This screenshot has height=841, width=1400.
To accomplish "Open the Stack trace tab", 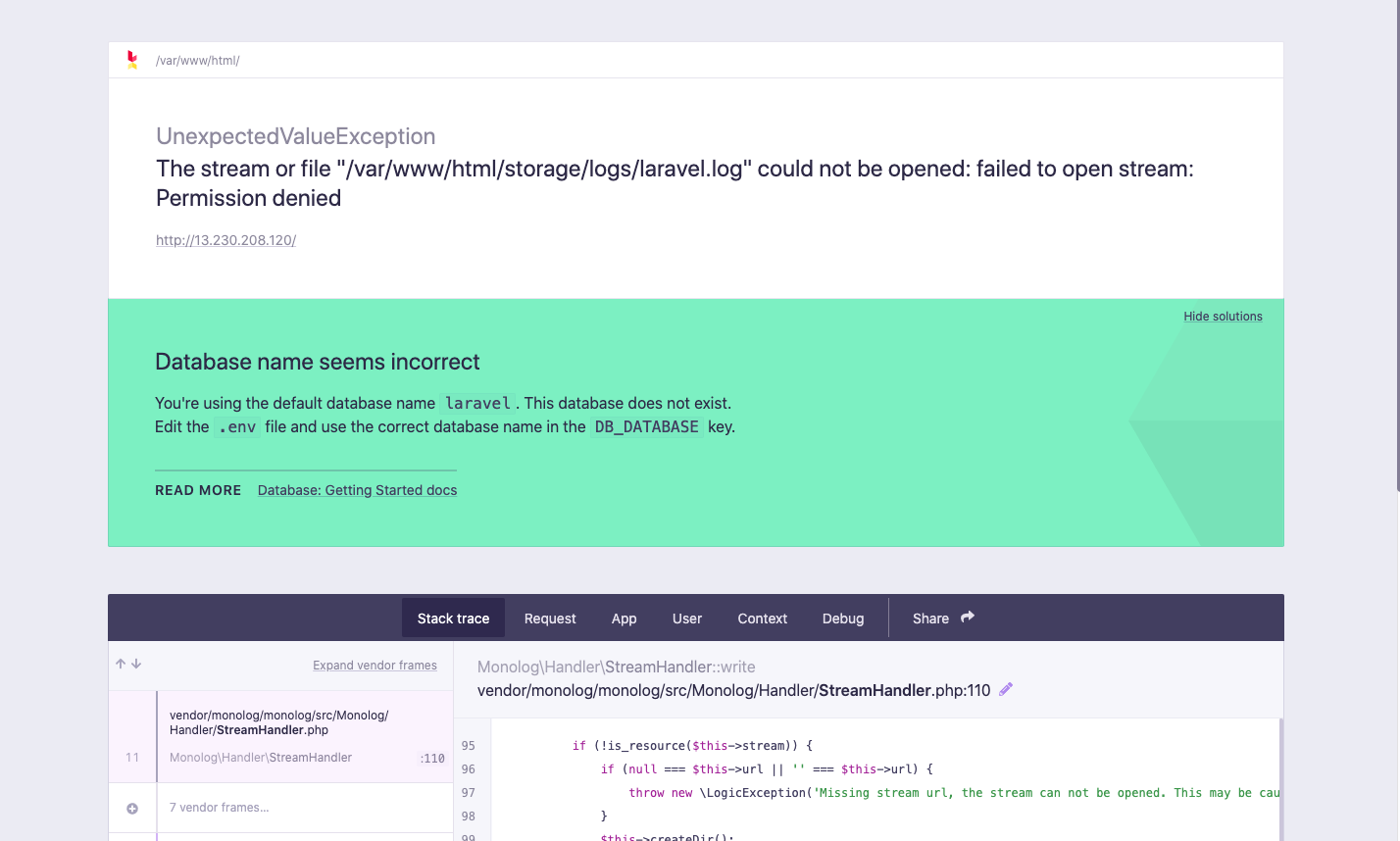I will 453,618.
